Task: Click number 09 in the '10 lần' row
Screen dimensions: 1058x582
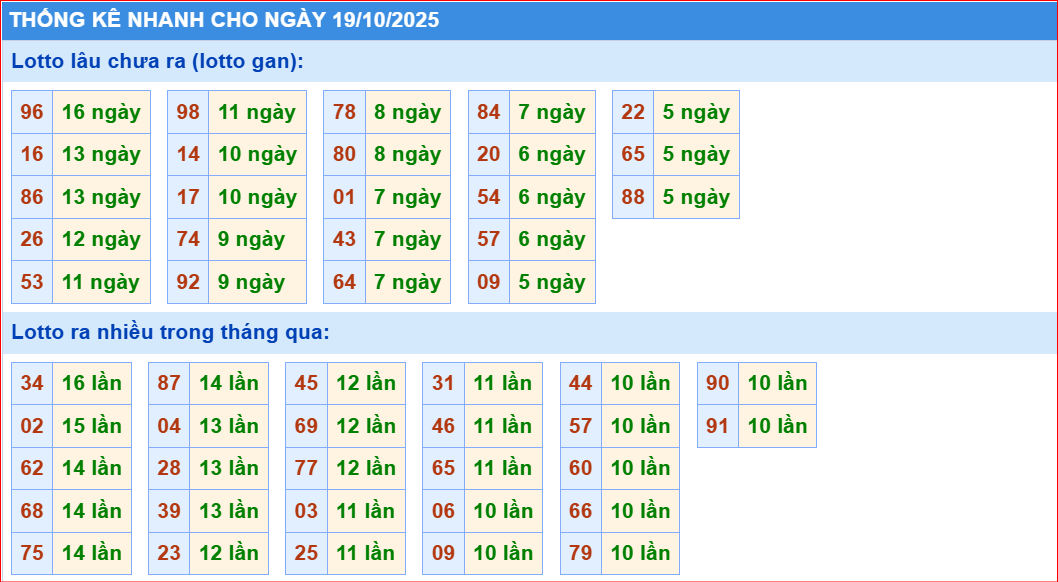Action: pyautogui.click(x=443, y=553)
